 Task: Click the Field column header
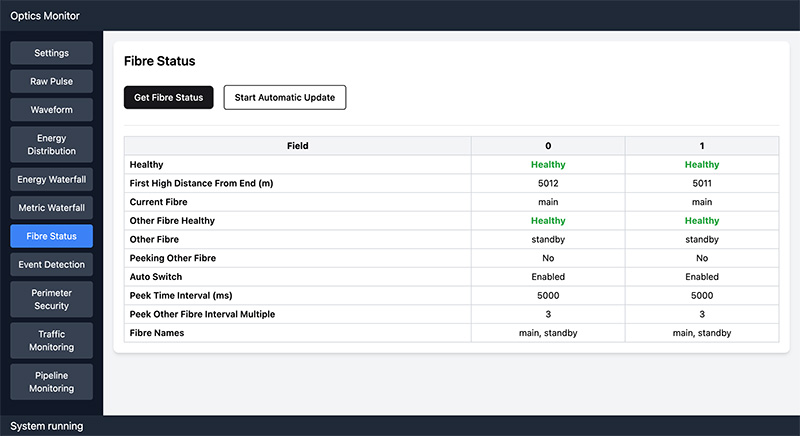pos(297,146)
